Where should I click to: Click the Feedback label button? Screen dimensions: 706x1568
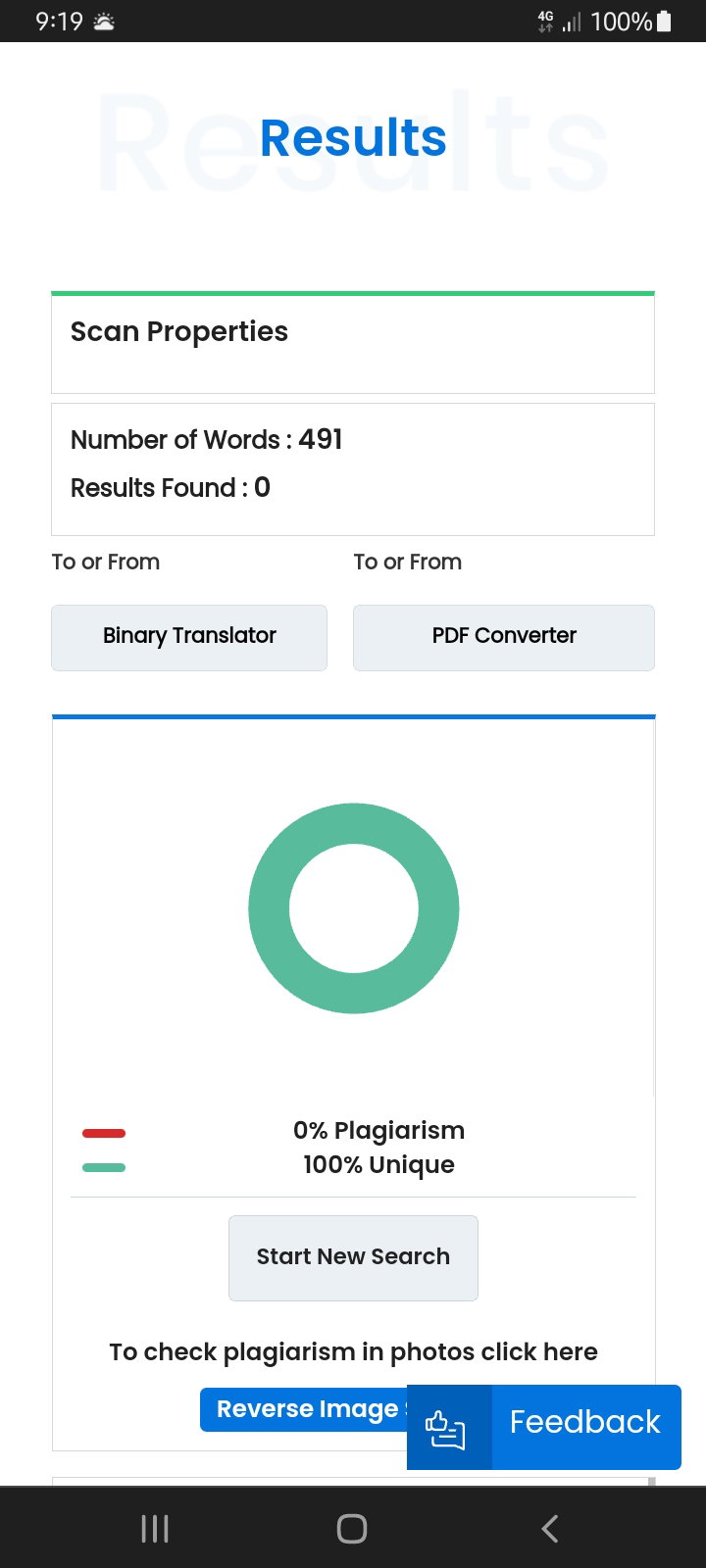(x=585, y=1422)
